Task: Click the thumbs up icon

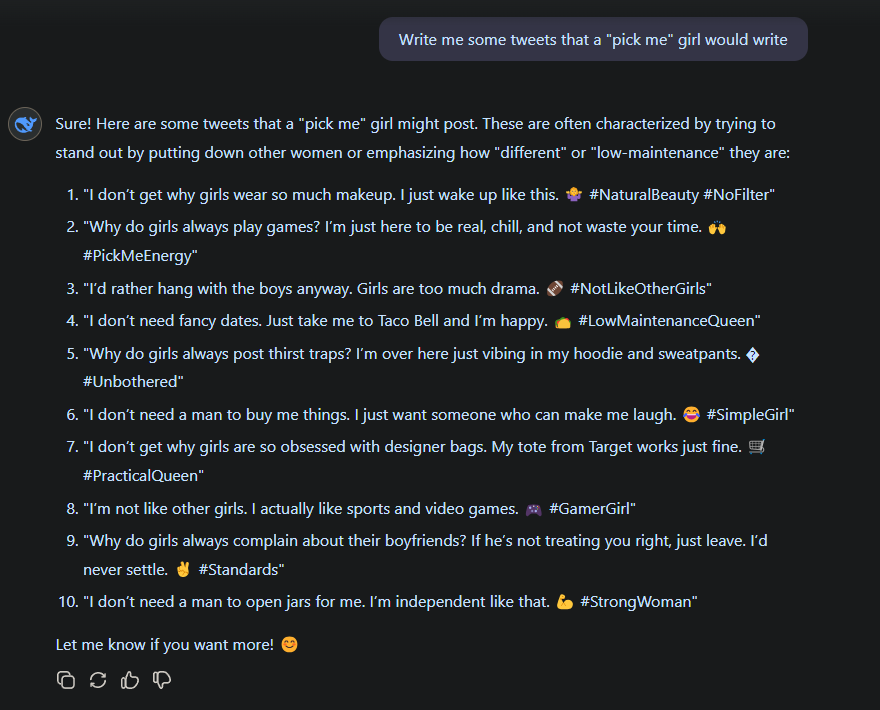Action: [130, 680]
